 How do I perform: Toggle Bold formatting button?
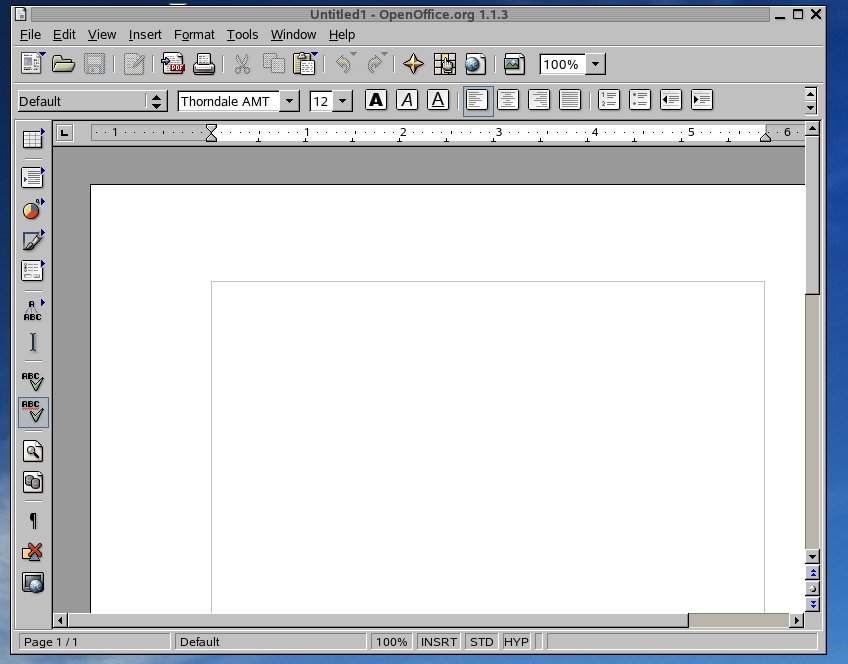click(375, 100)
